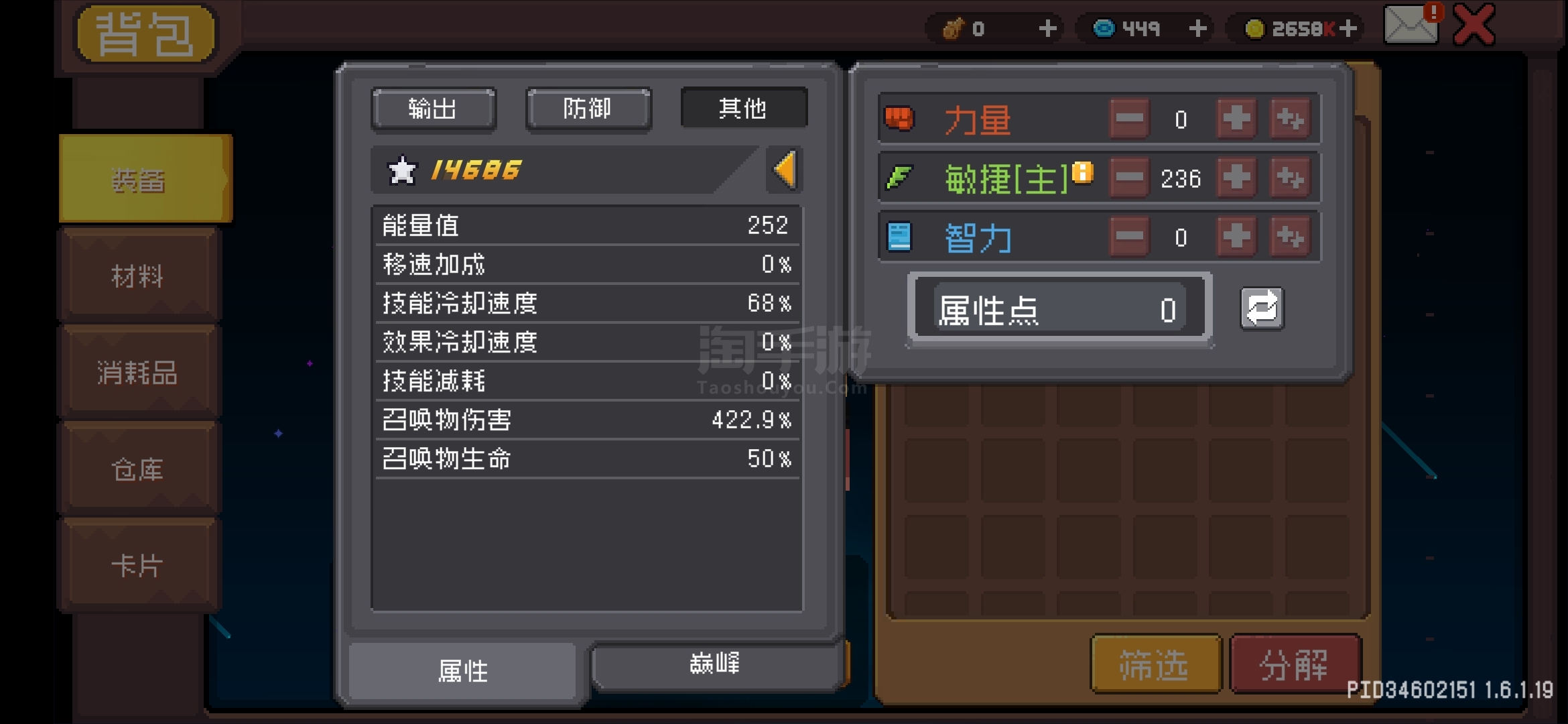Add items with the plus beside the 0 counter

(1047, 29)
